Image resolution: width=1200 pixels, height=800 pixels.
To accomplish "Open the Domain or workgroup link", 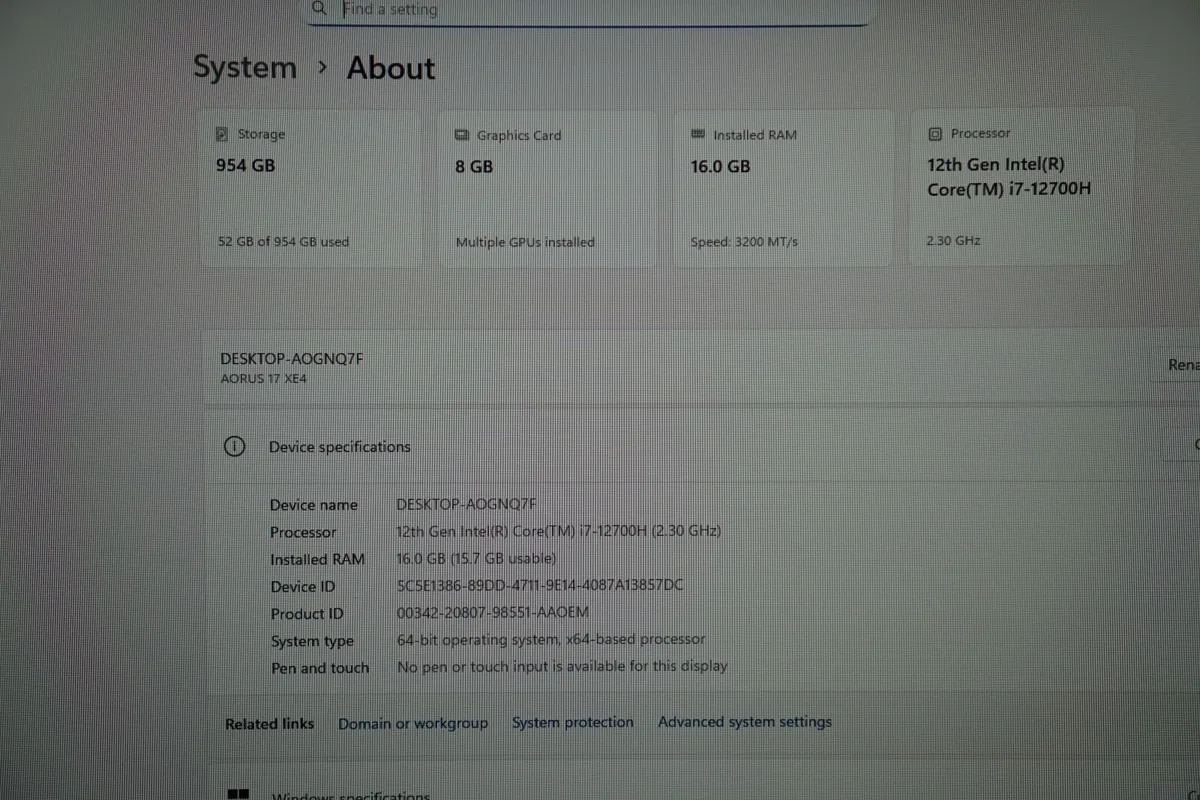I will (x=413, y=723).
